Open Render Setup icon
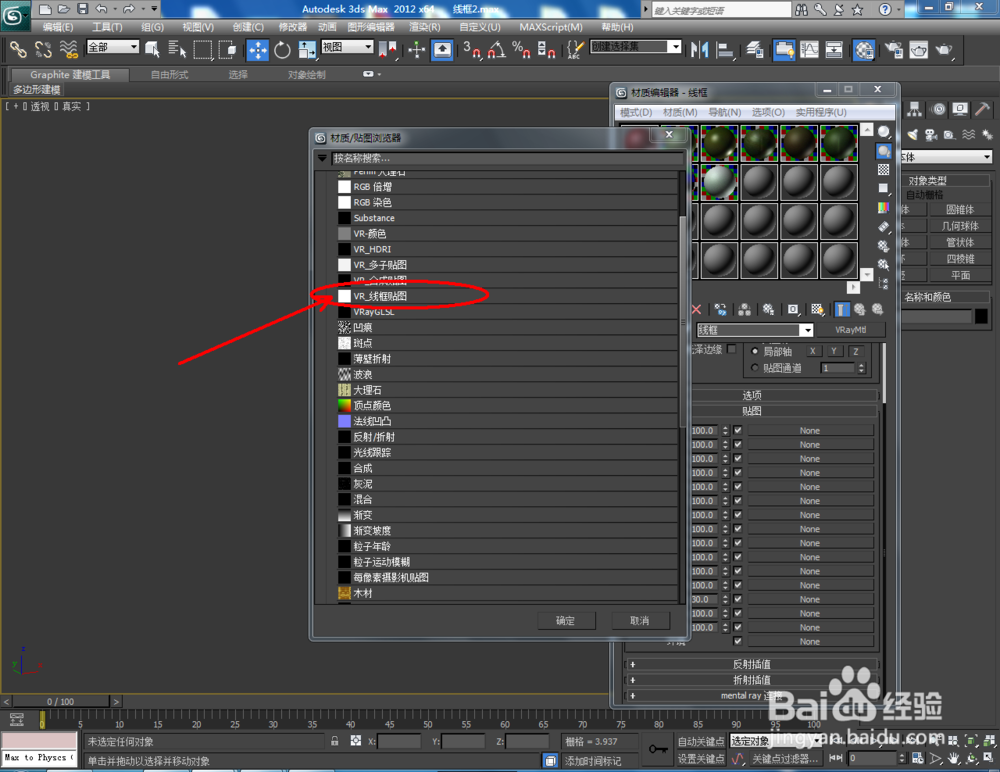 coord(893,50)
